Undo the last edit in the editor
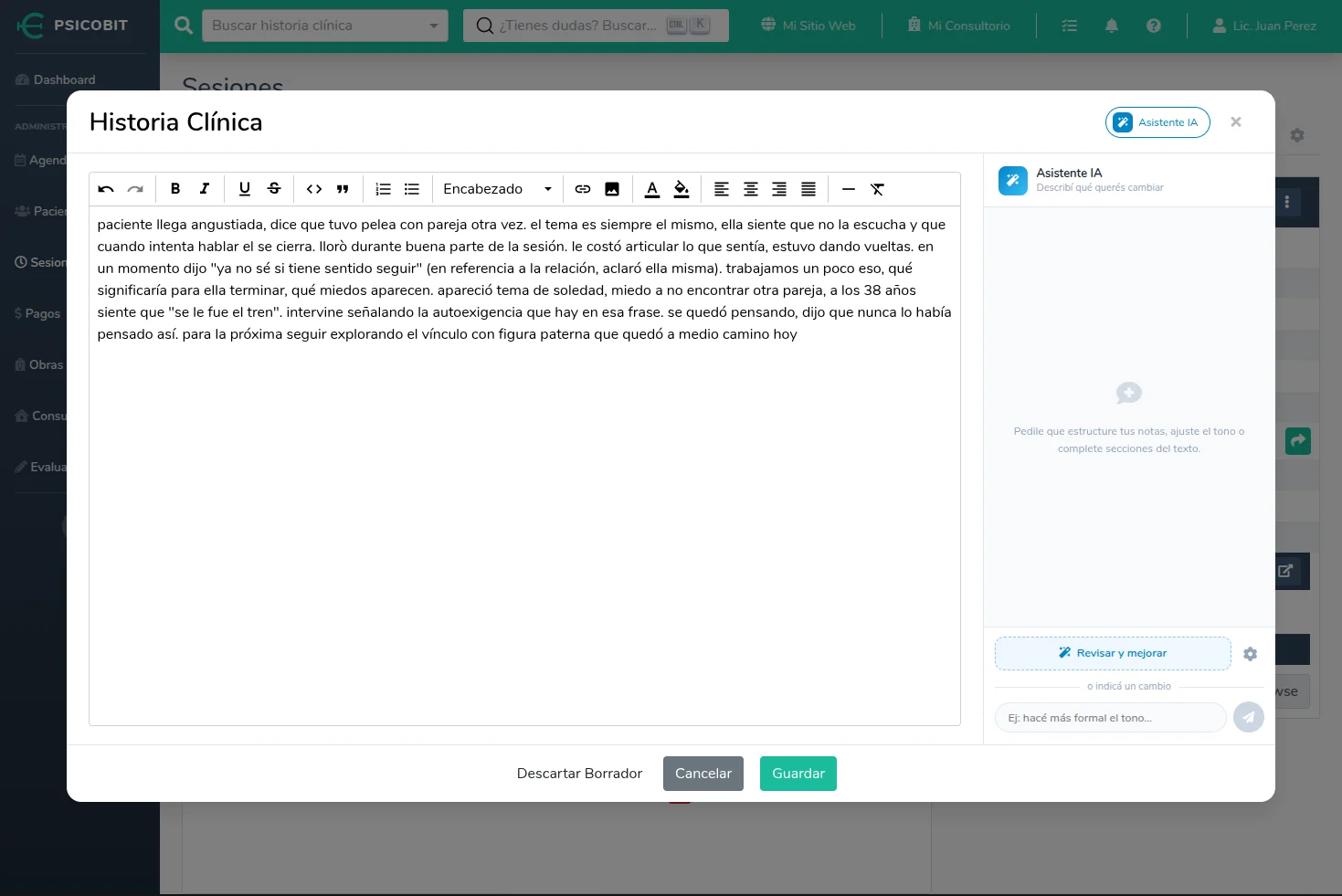This screenshot has height=896, width=1342. [106, 189]
